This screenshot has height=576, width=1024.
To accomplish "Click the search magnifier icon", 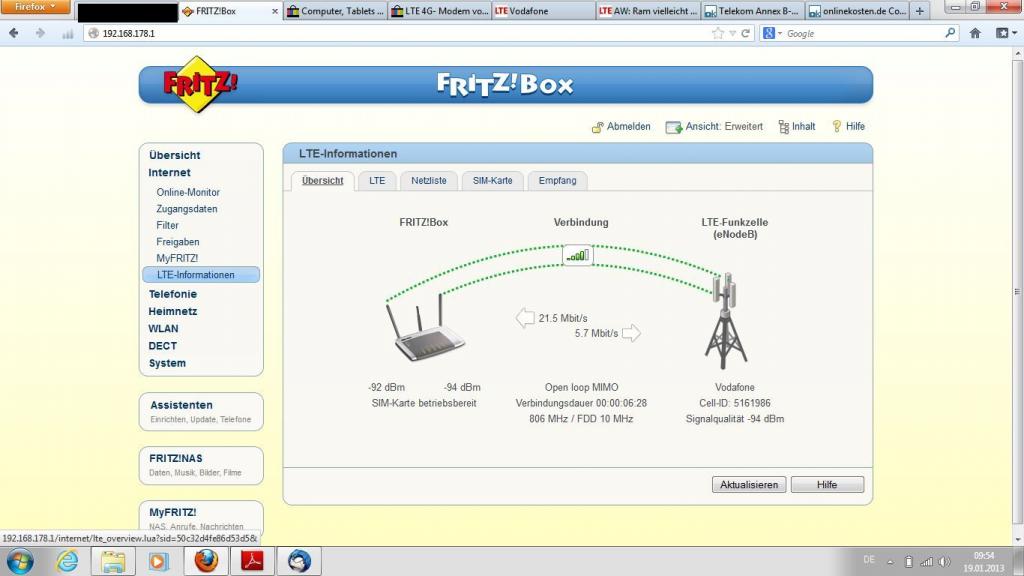I will 950,33.
